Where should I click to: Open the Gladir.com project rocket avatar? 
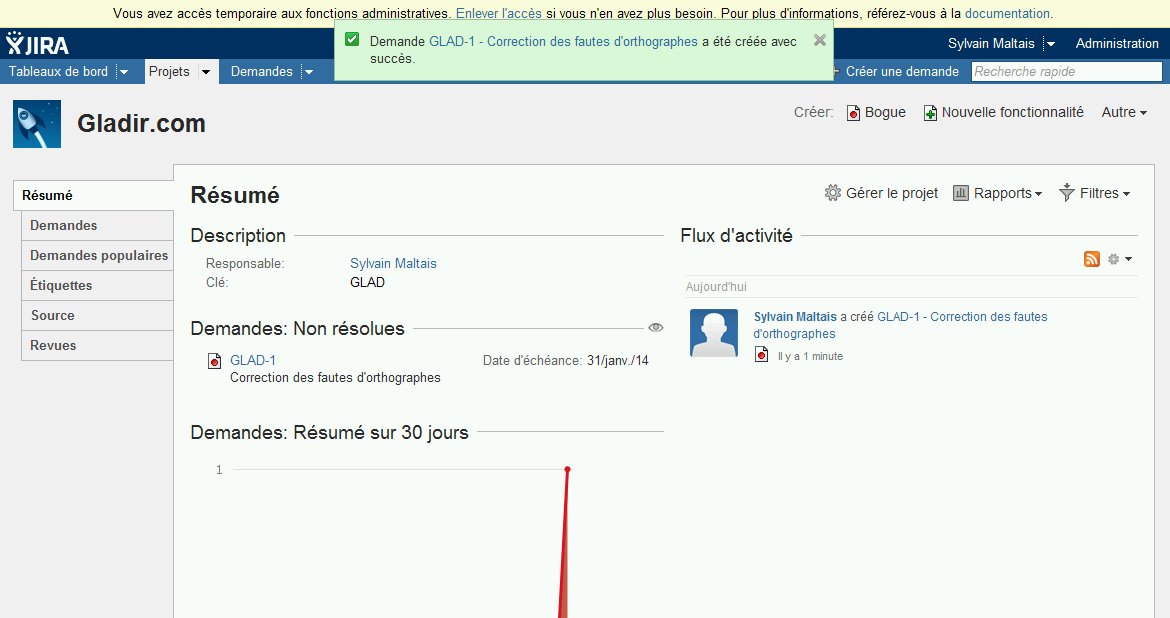[37, 124]
